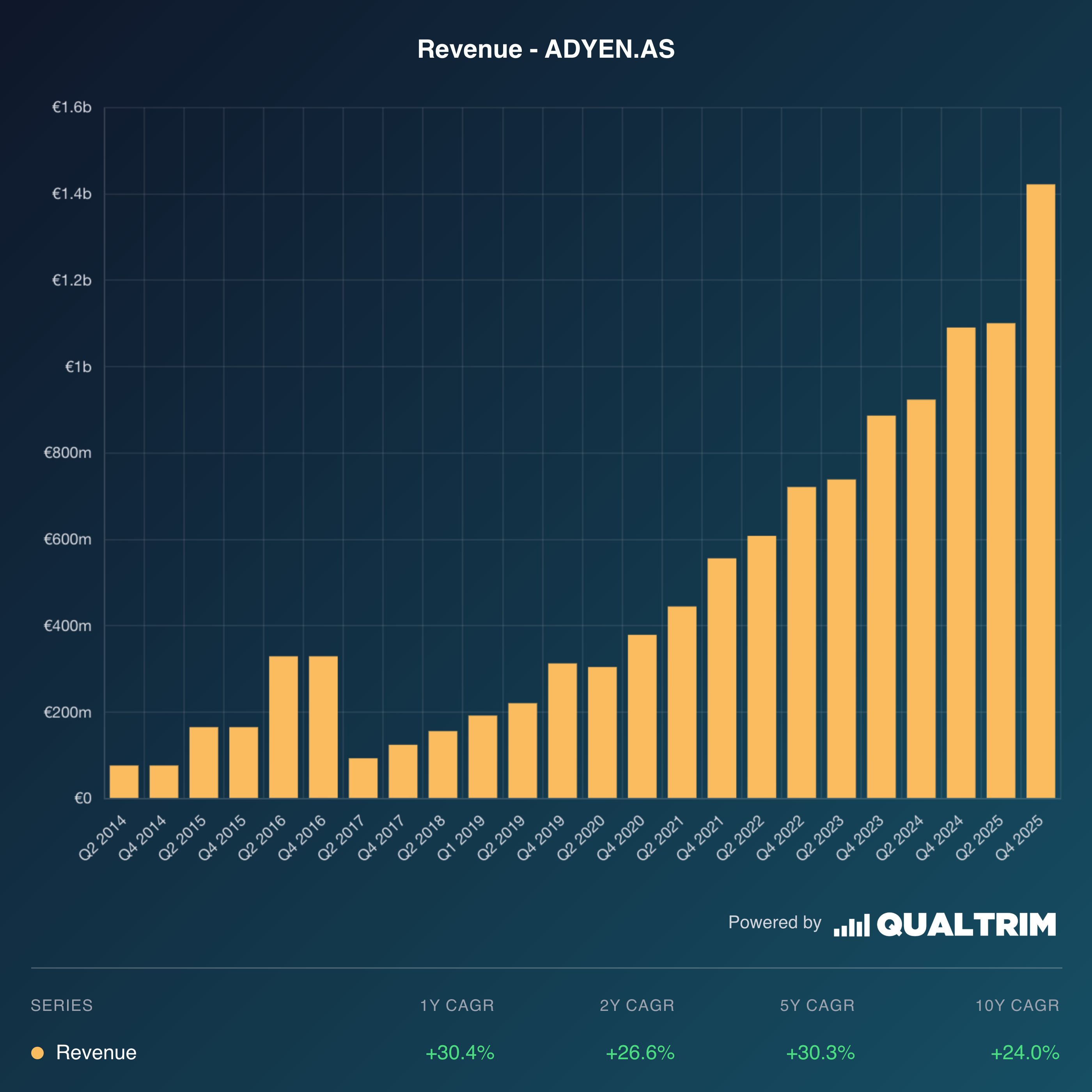
Task: Click the 10Y CAGR column header
Action: click(x=1017, y=1005)
